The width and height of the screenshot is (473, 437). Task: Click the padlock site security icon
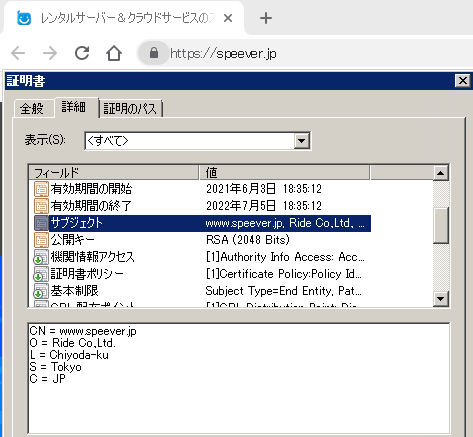coord(154,53)
